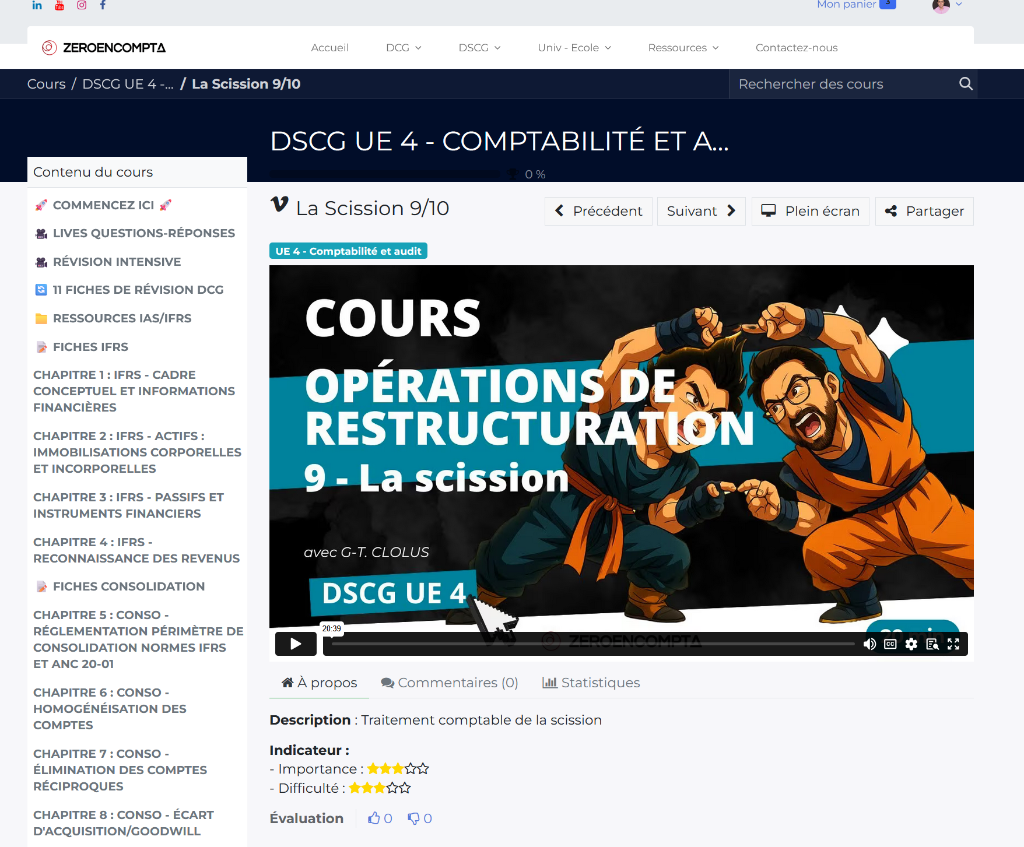Image resolution: width=1024 pixels, height=847 pixels.
Task: Switch to the Commentaires (0) tab
Action: 449,682
